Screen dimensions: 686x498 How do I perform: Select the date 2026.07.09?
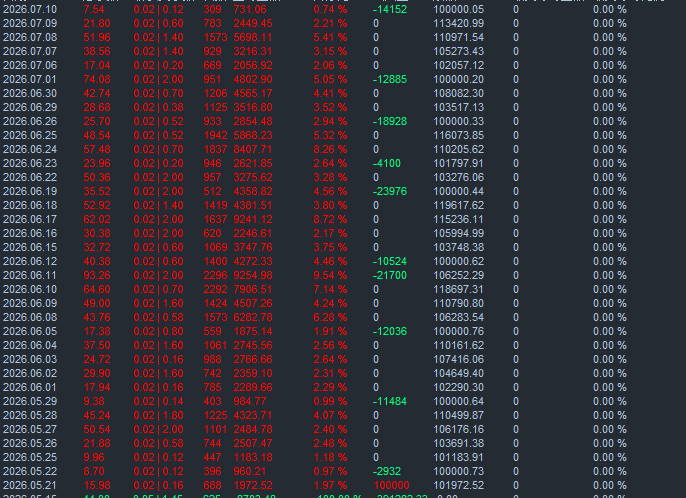pyautogui.click(x=30, y=23)
